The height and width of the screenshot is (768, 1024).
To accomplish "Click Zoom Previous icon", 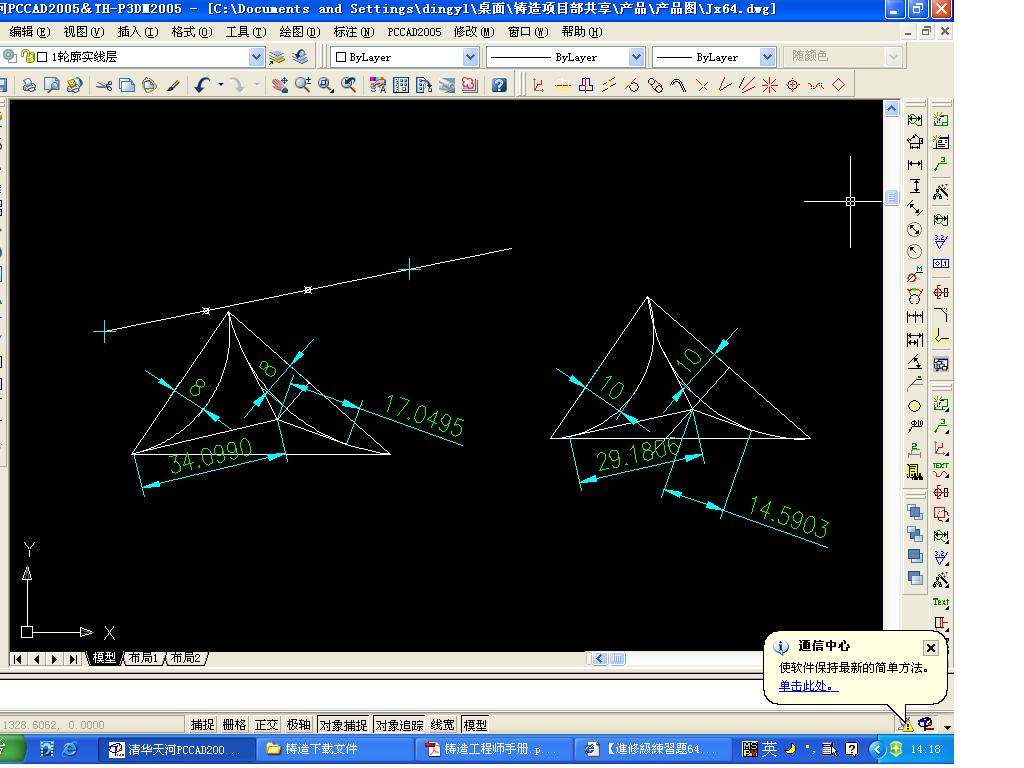I will (x=349, y=86).
